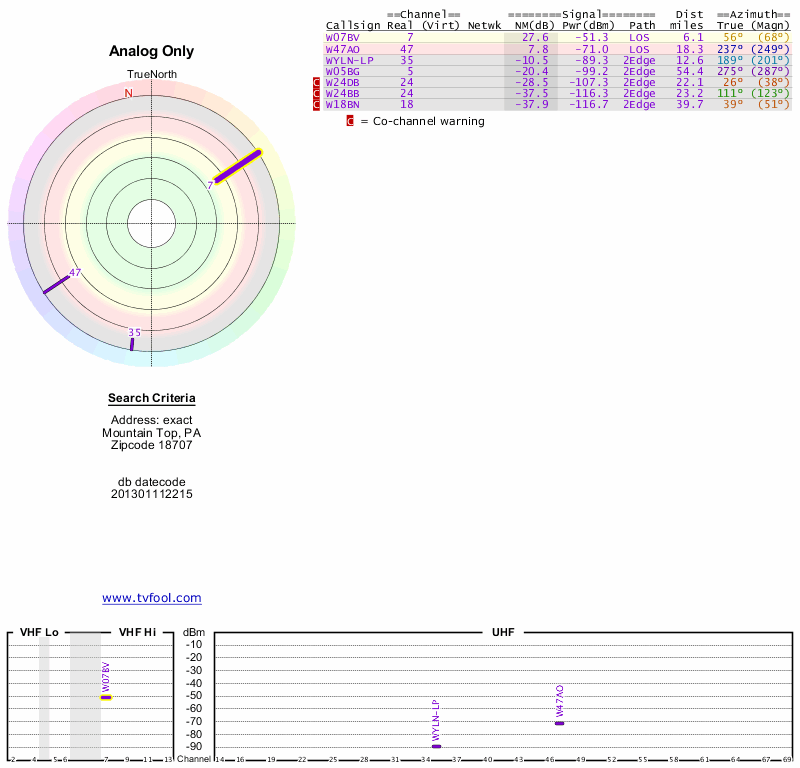The height and width of the screenshot is (768, 800).
Task: Click the channel 47 bar on radar plot
Action: click(56, 283)
